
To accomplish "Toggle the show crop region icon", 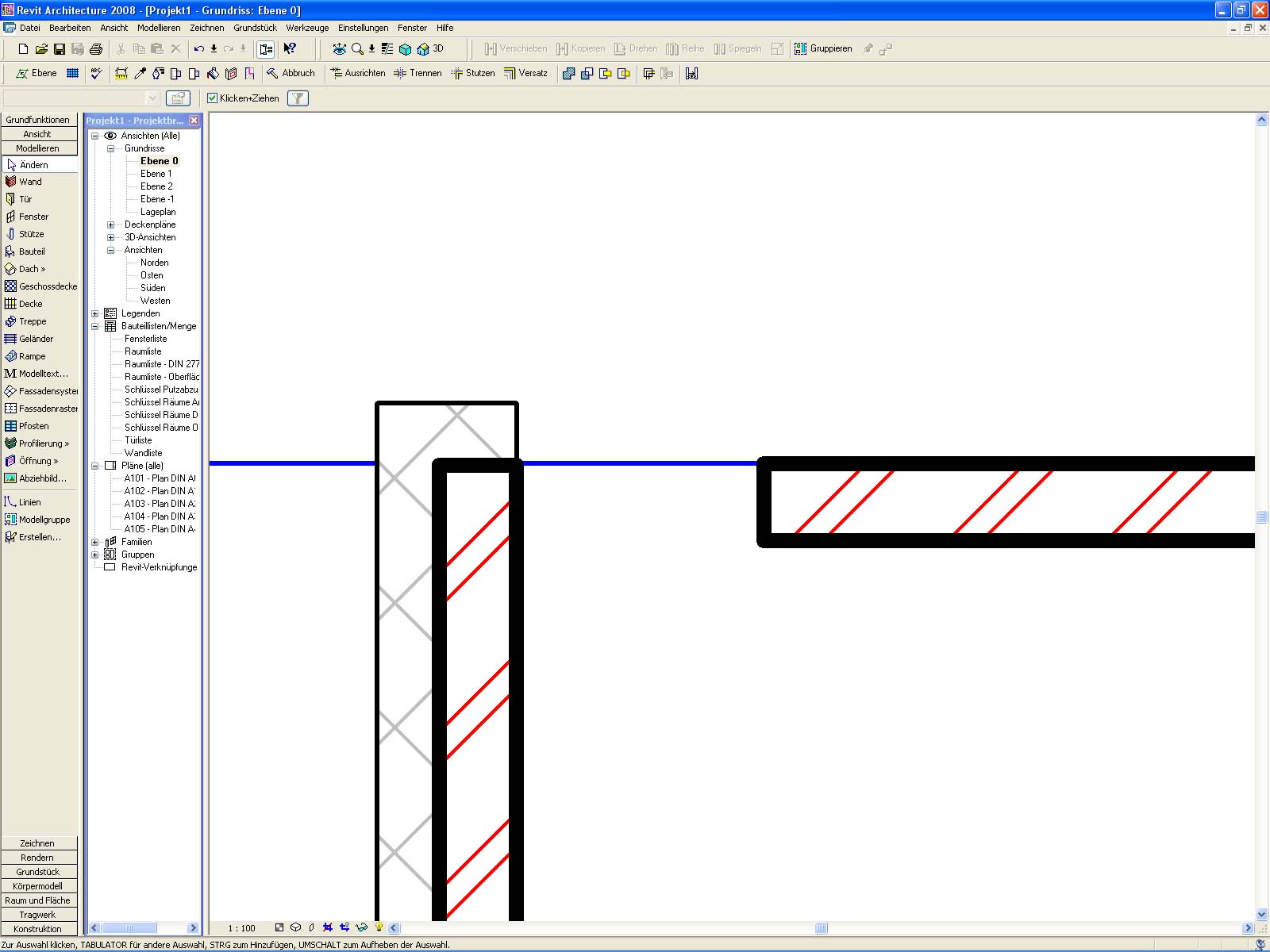I will pos(344,927).
